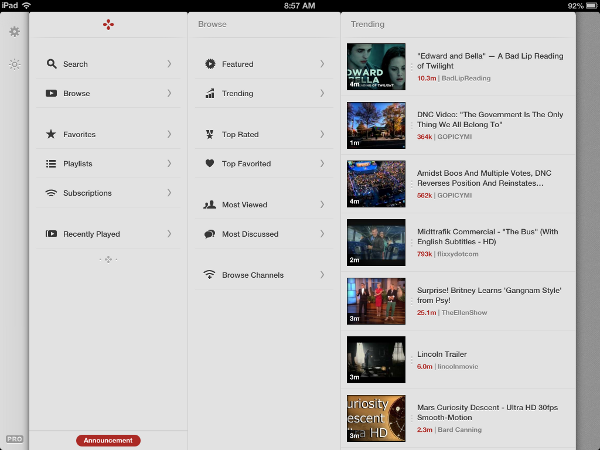The height and width of the screenshot is (450, 600).
Task: Tap the small move handle below Recently Played
Action: [x=109, y=259]
